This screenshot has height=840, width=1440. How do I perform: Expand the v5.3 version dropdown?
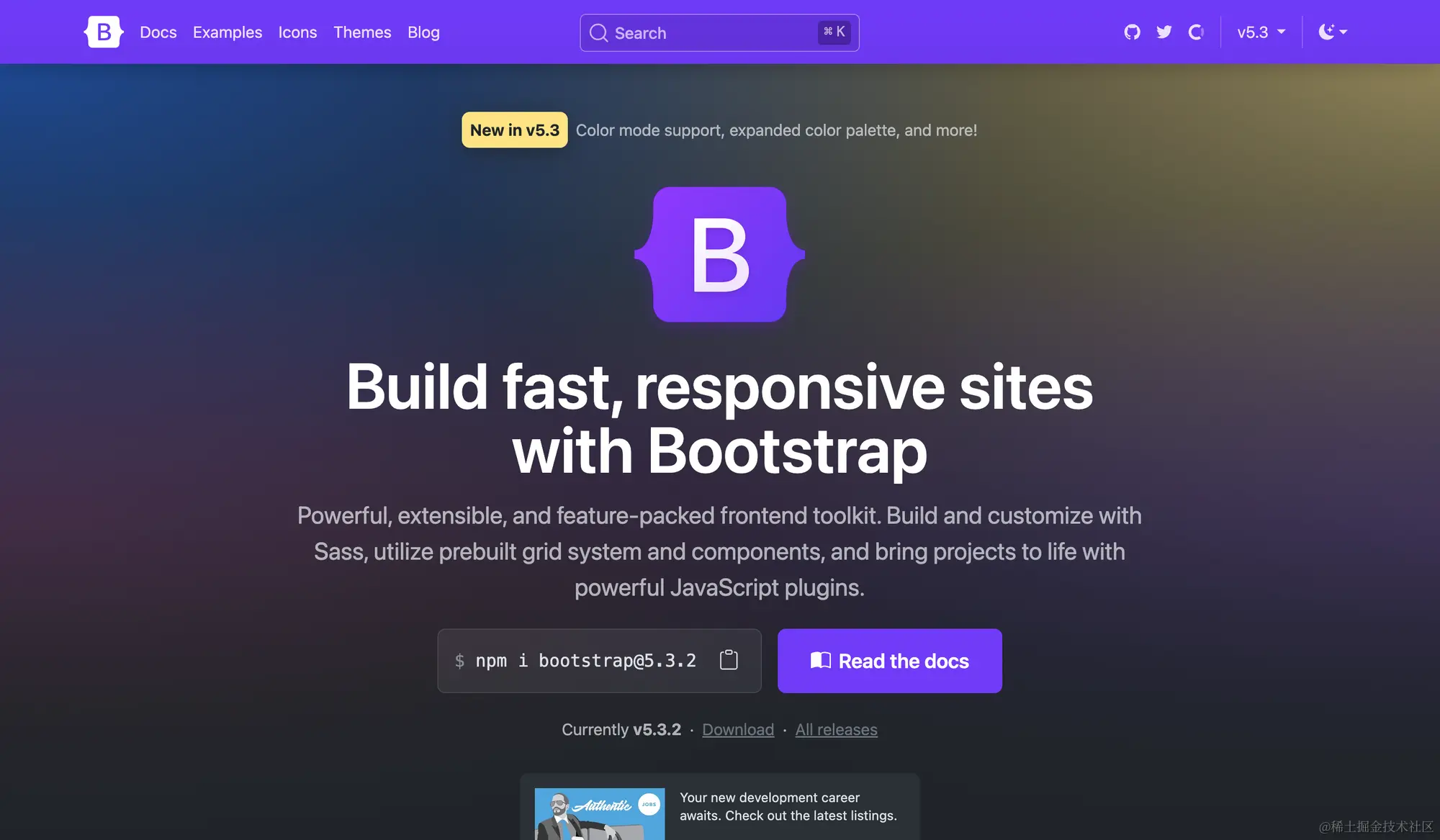tap(1261, 32)
